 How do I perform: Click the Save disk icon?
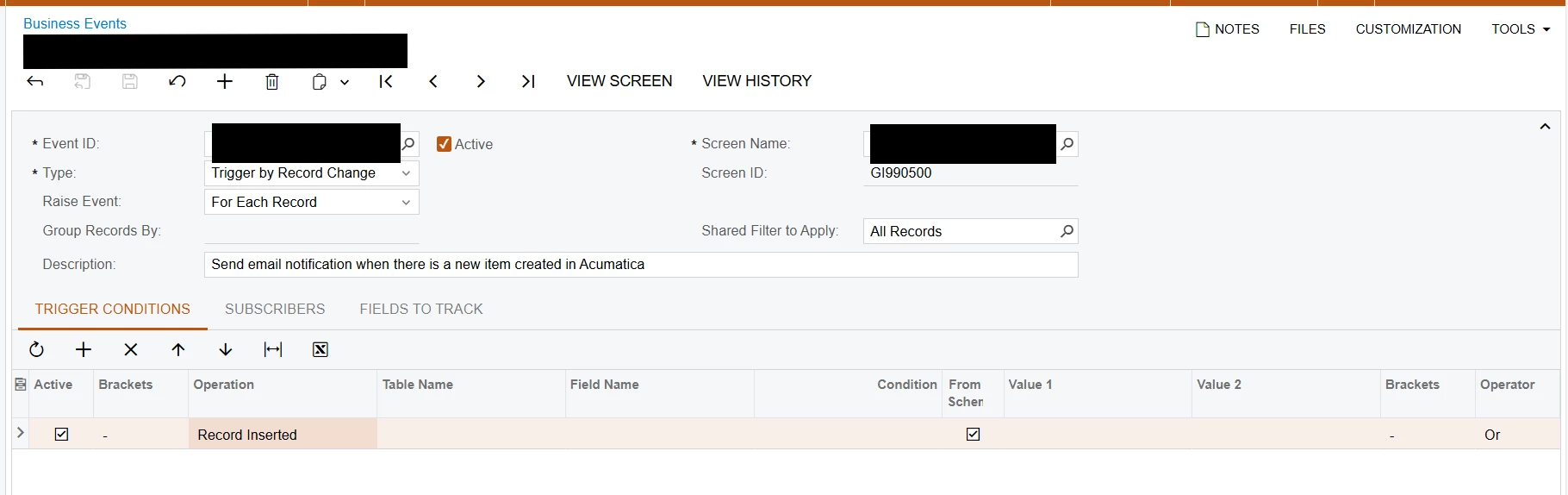click(130, 81)
